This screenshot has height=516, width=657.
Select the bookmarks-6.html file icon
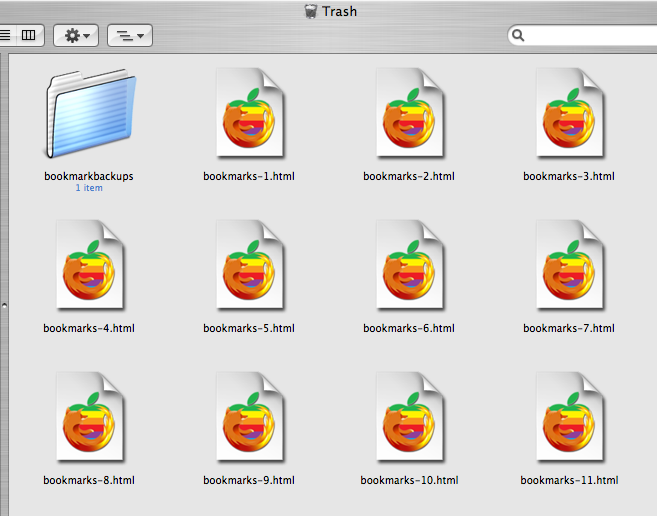click(x=410, y=265)
